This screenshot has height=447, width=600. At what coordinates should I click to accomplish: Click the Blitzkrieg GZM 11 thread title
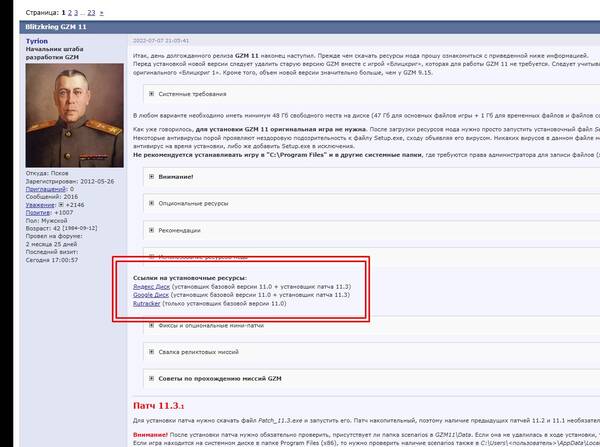point(56,27)
